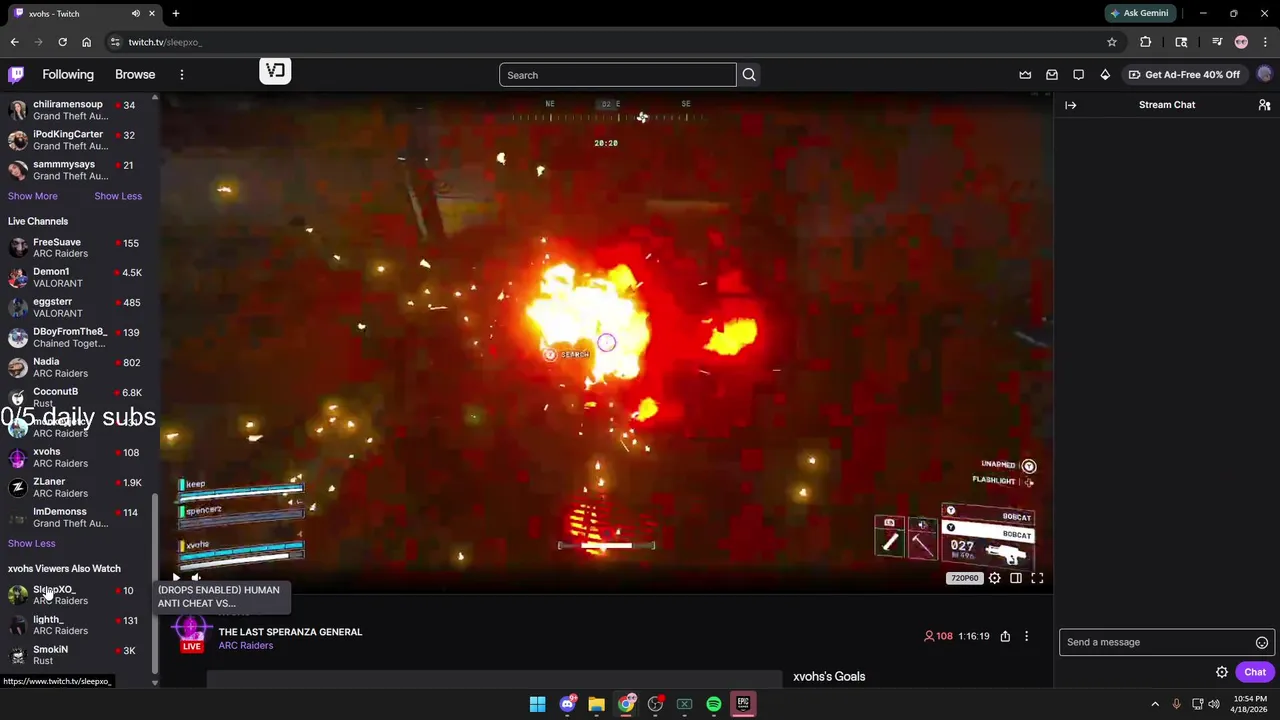Click the sidebar vertical scrollbar
Viewport: 1280px width, 720px height.
[154, 583]
